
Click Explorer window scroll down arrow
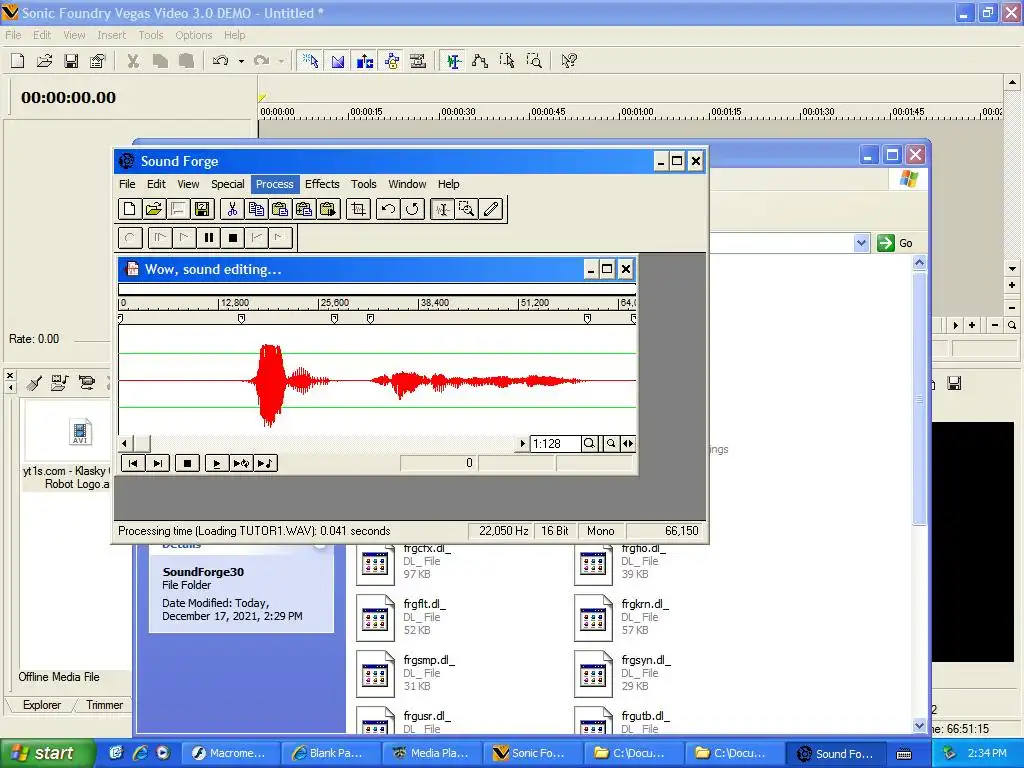920,726
